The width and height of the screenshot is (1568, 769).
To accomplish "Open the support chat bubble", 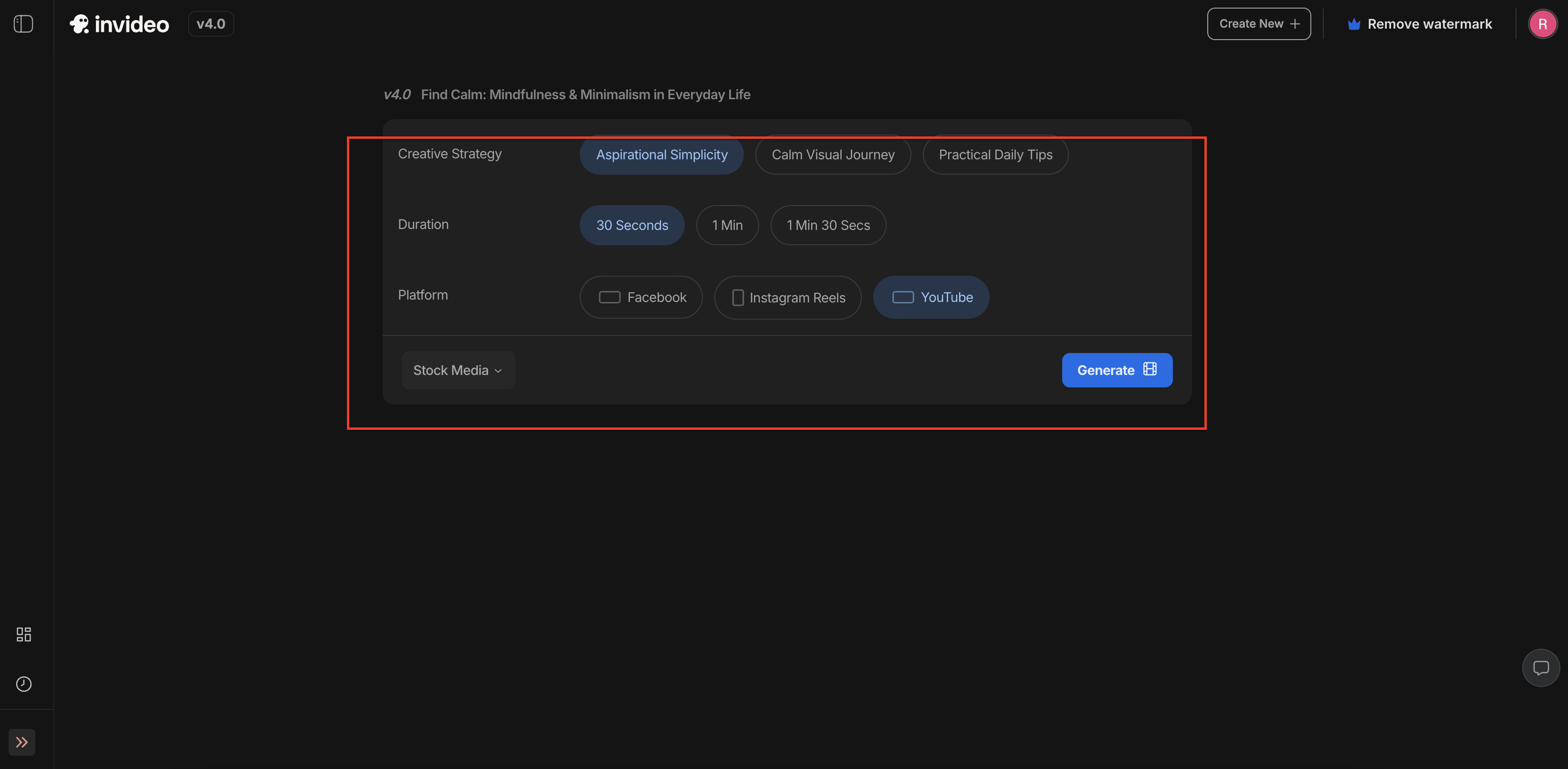I will (1541, 667).
